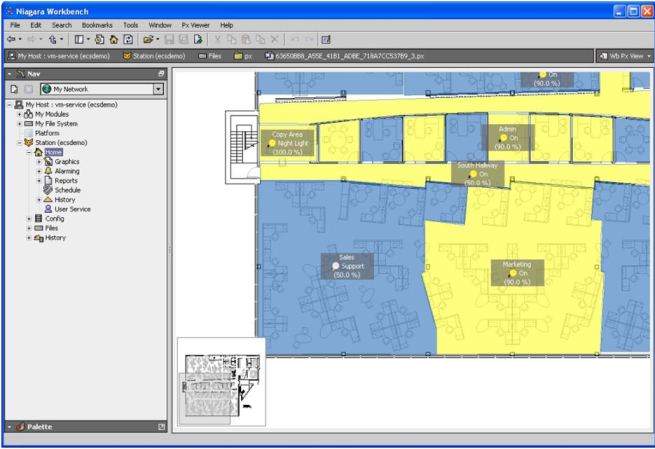Open the Wb Px View selector

625,56
